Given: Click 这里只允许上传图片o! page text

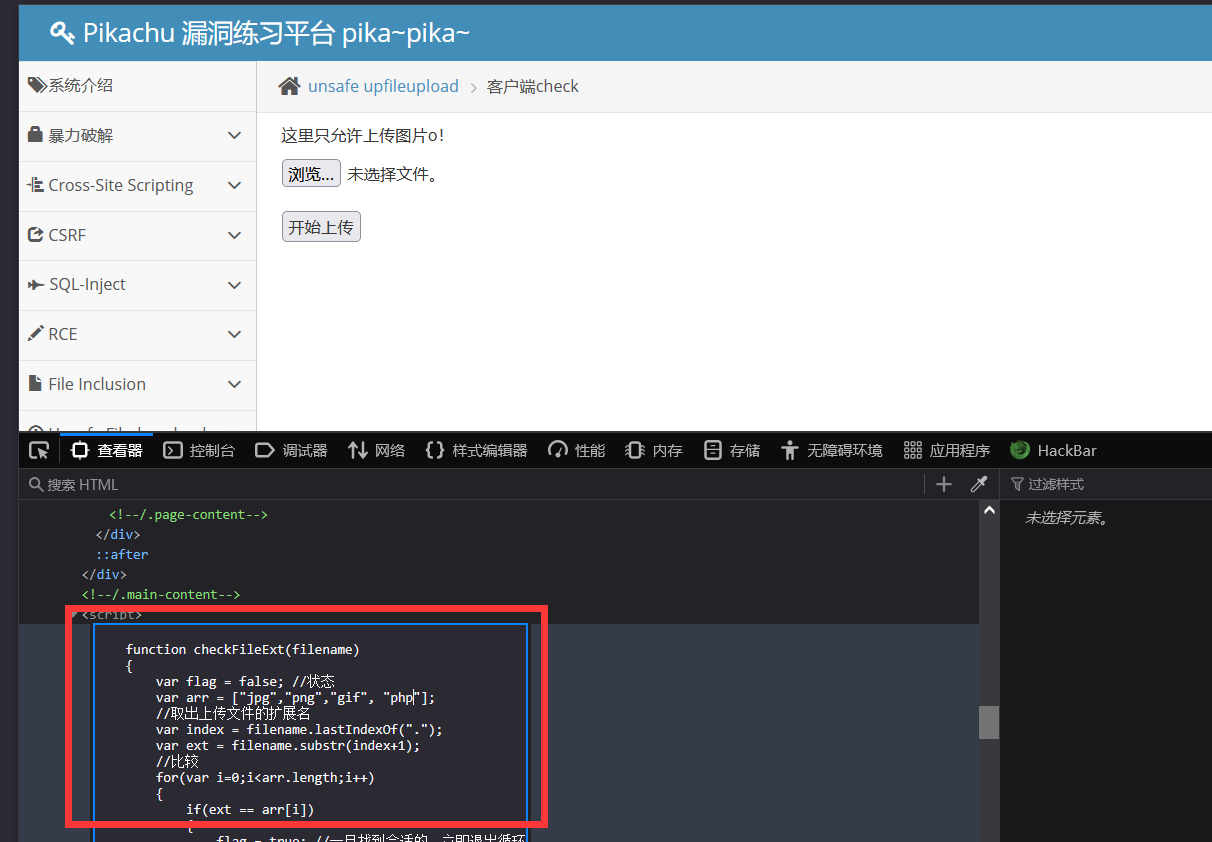Looking at the screenshot, I should [x=363, y=135].
